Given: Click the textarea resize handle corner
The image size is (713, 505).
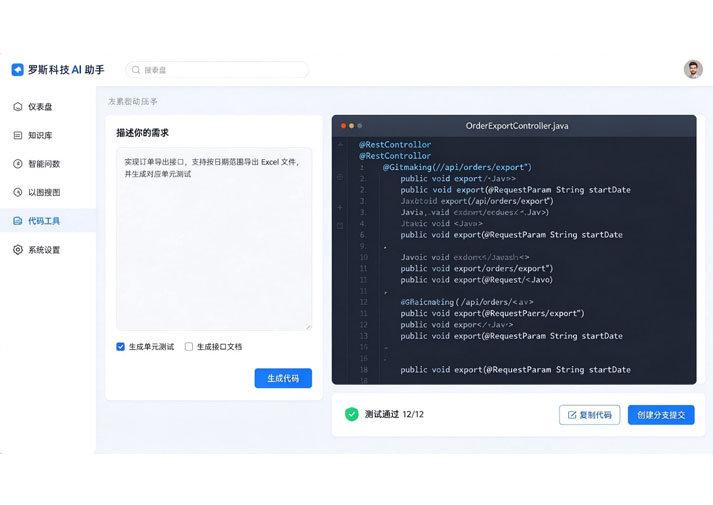Looking at the screenshot, I should coord(309,327).
